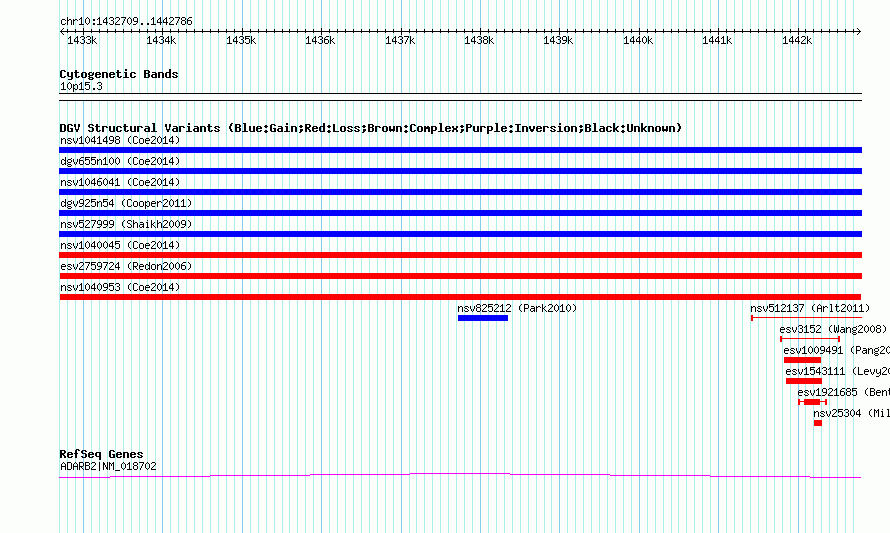Open the esv3152 (Wang2008) label
The height and width of the screenshot is (533, 890).
pos(833,329)
